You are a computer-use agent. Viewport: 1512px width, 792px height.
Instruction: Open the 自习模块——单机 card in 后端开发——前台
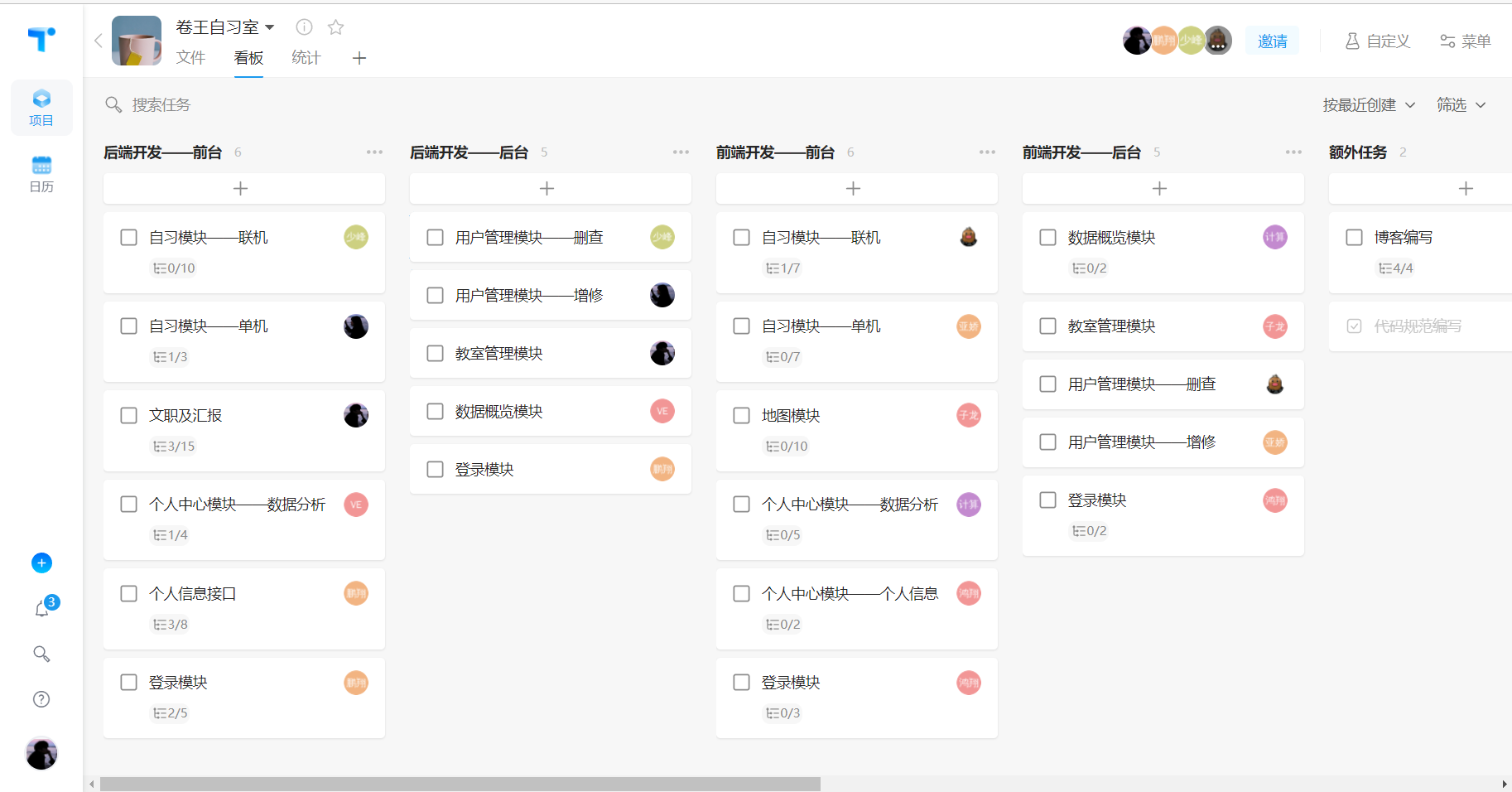pyautogui.click(x=244, y=341)
